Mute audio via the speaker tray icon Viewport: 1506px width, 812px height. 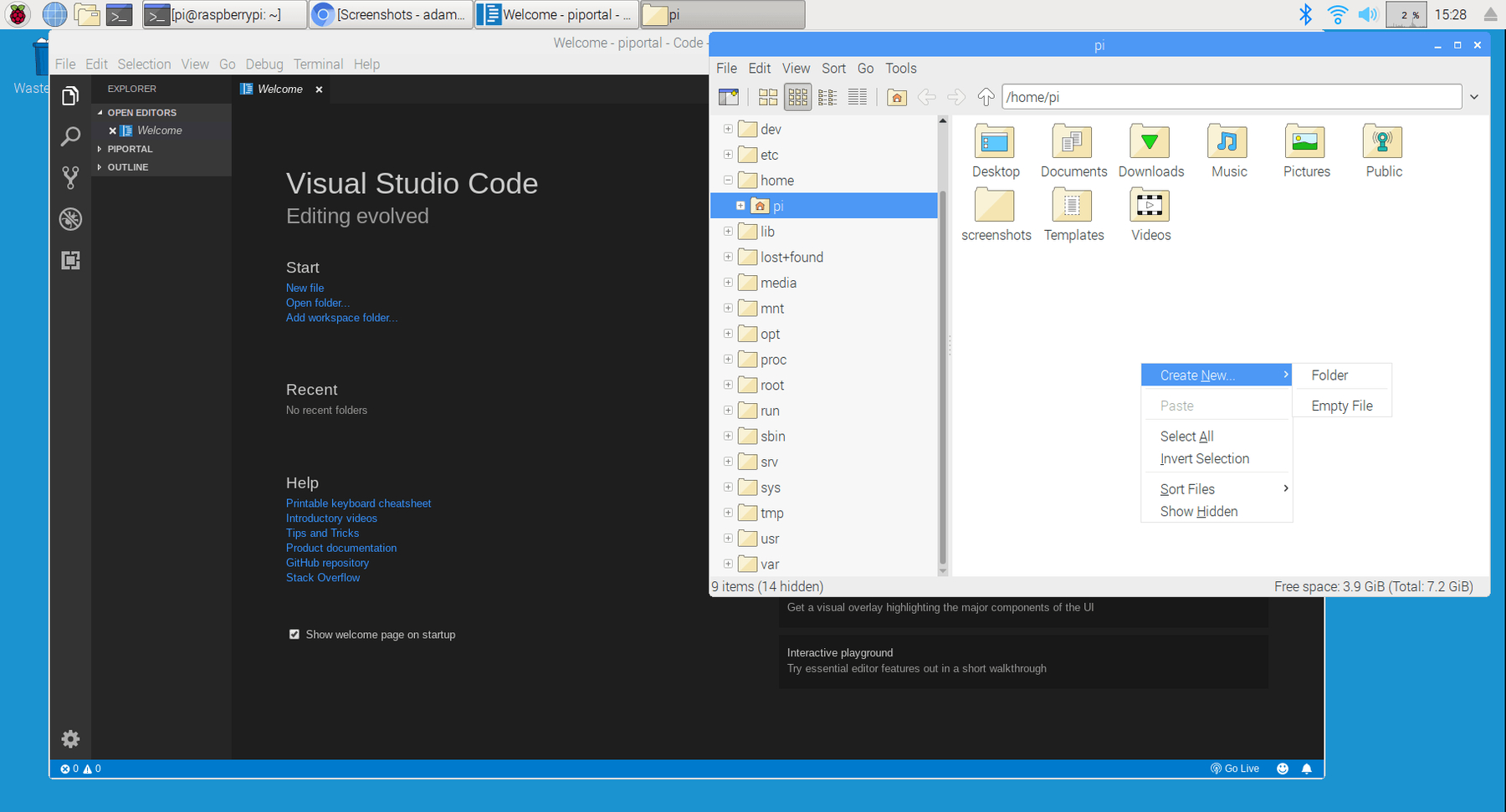click(1369, 14)
